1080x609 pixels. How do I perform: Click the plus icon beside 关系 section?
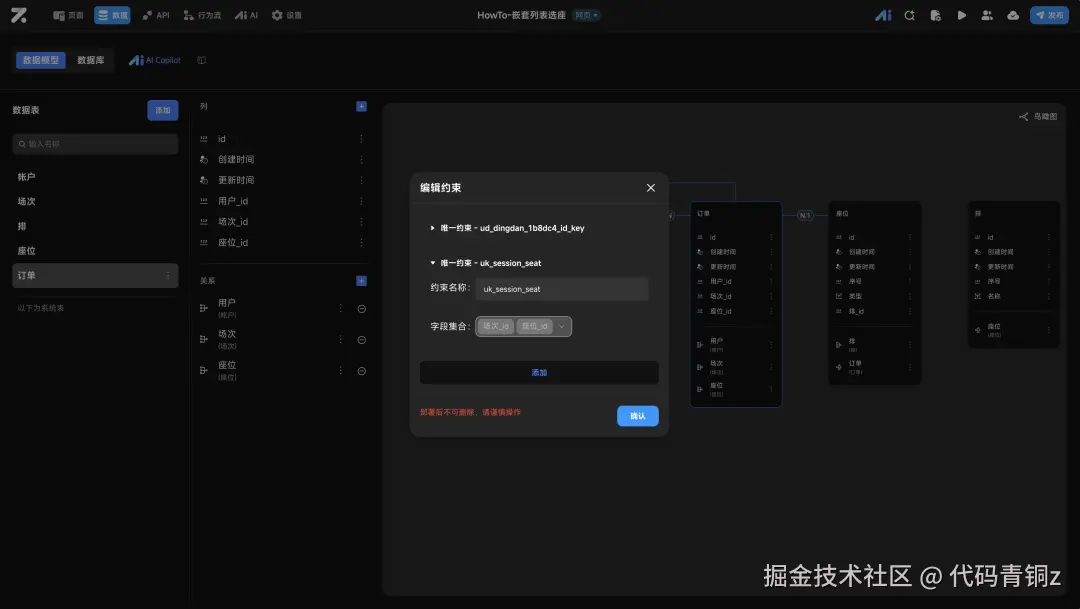coord(362,280)
